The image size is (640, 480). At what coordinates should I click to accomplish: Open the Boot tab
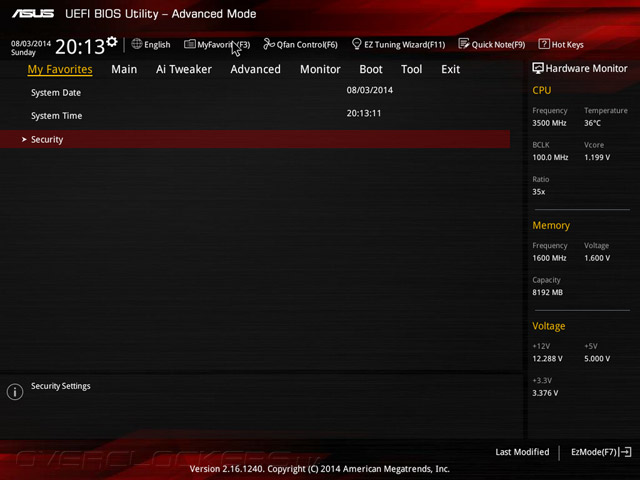[x=371, y=69]
